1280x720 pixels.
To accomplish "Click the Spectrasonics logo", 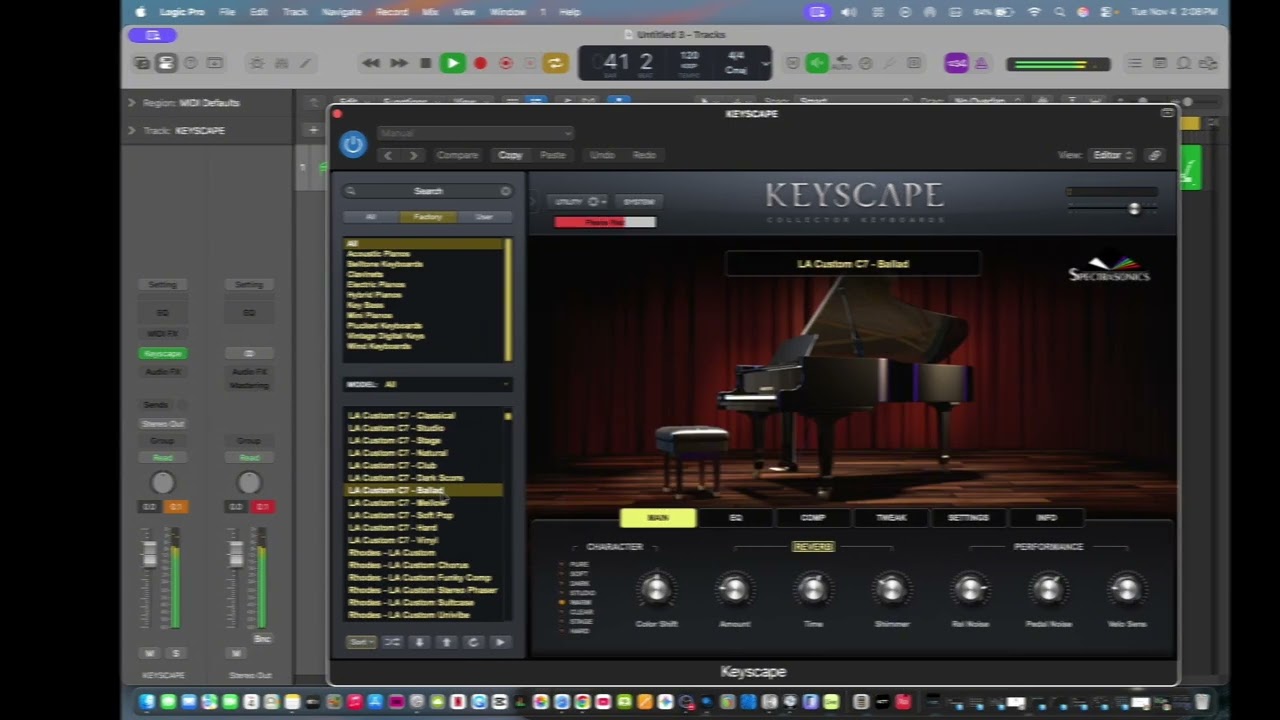I will coord(1110,269).
